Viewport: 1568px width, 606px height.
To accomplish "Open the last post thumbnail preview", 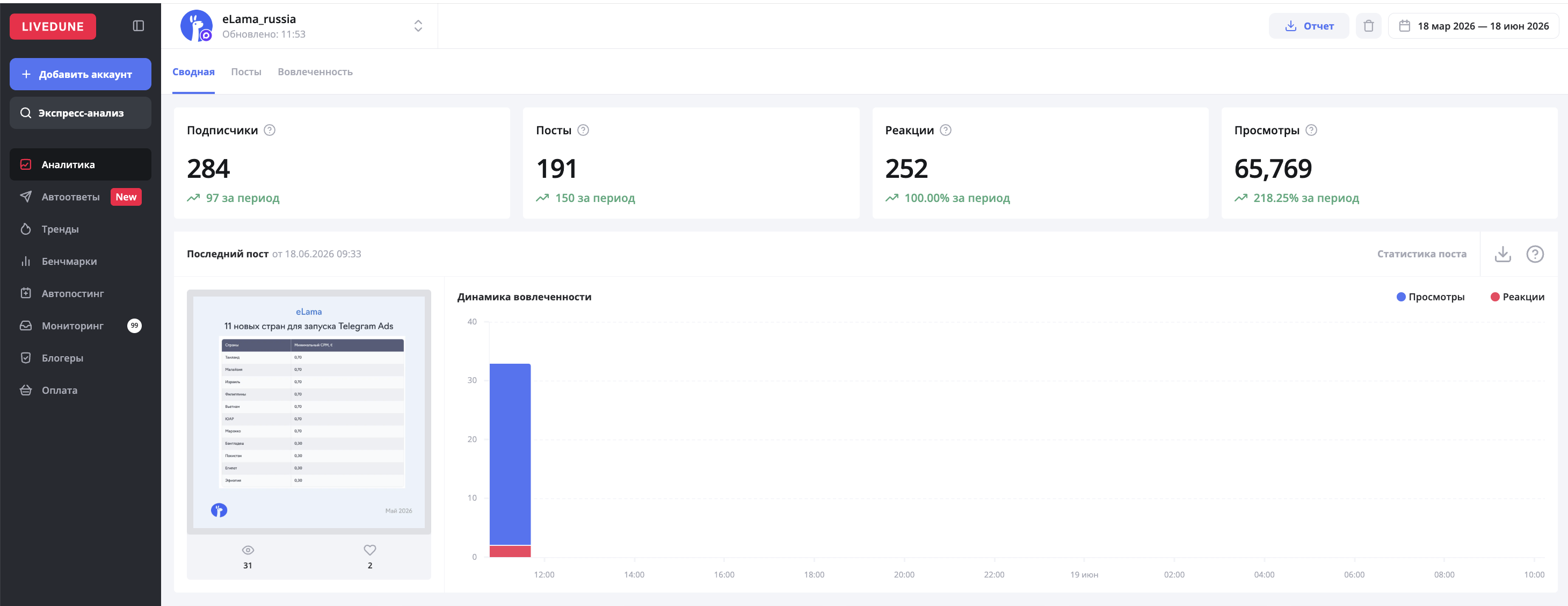I will 309,412.
